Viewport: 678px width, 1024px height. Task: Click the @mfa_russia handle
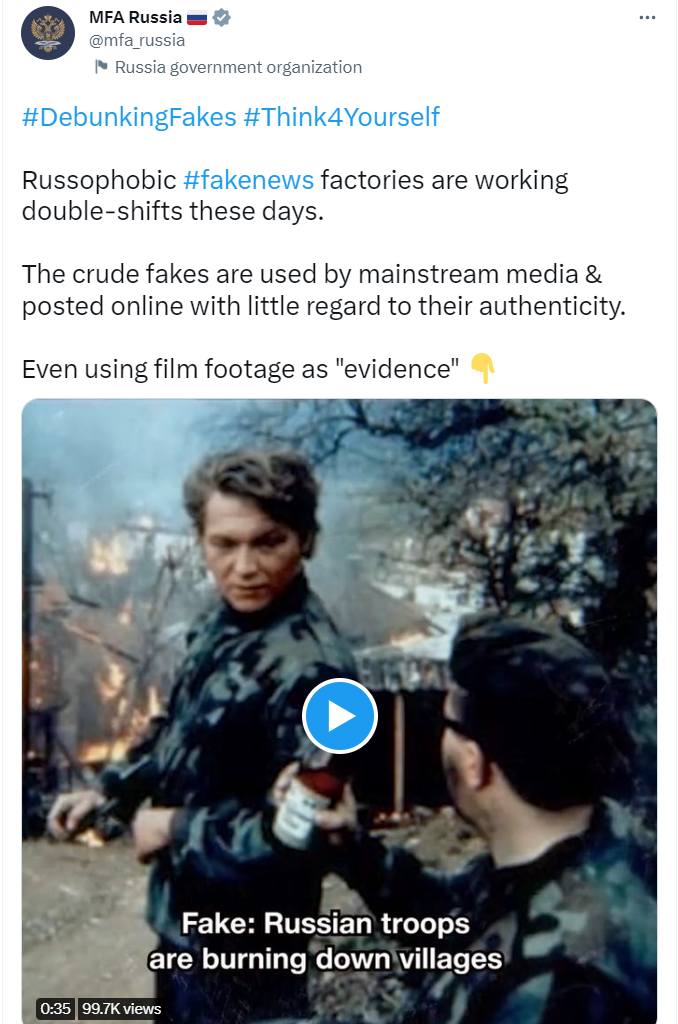137,40
